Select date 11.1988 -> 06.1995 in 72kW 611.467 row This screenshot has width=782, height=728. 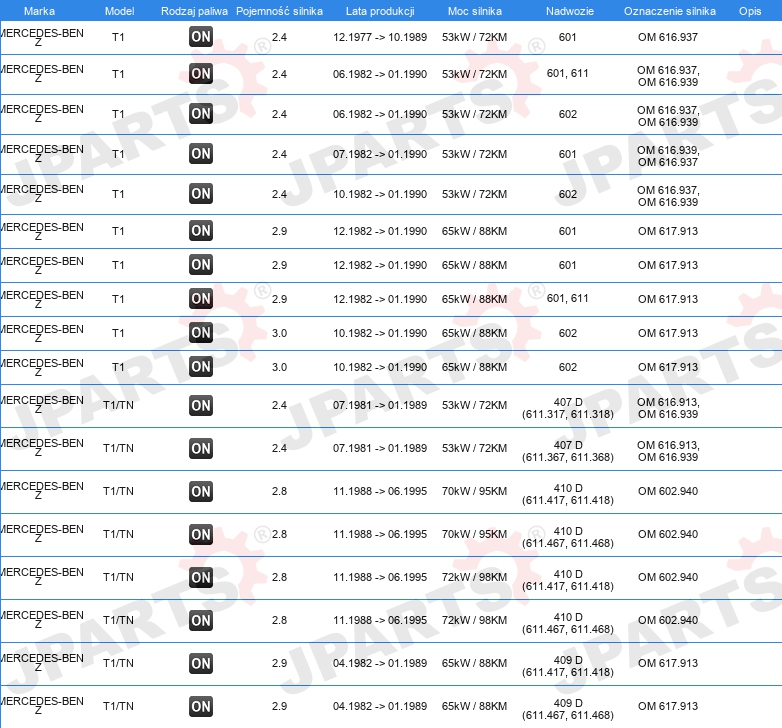pyautogui.click(x=380, y=620)
